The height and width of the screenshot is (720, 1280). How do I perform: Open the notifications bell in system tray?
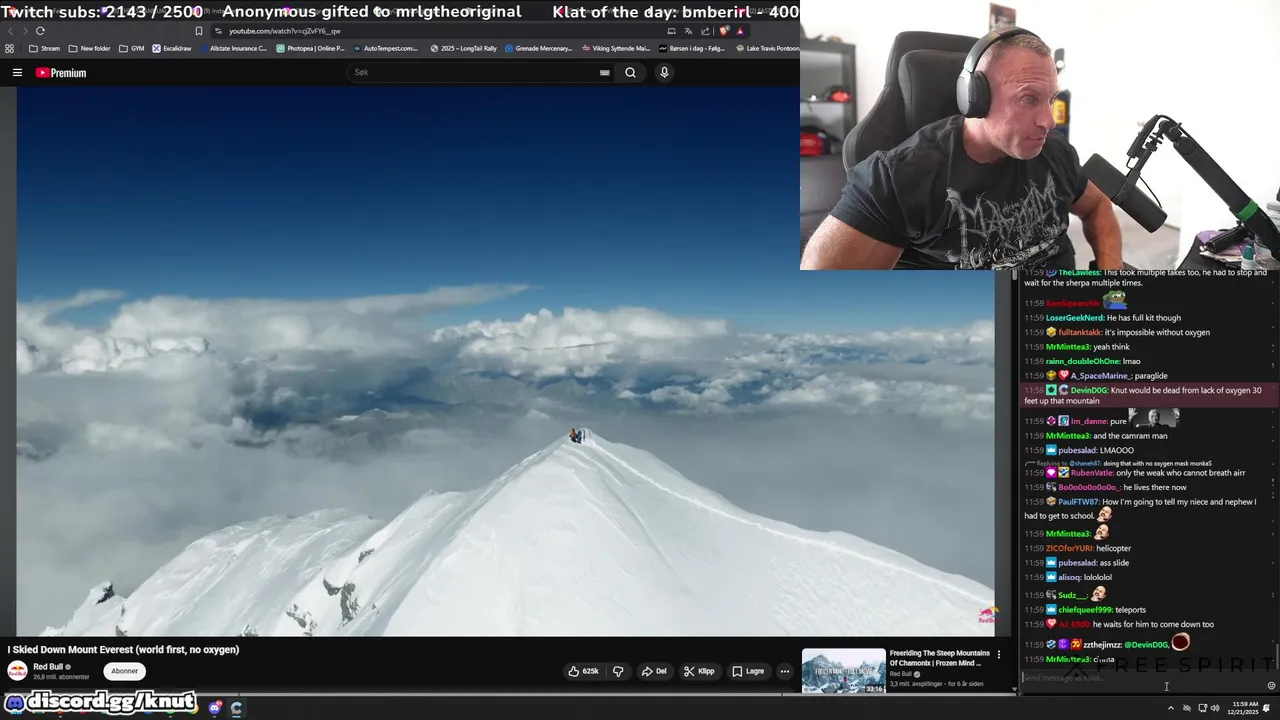tap(1267, 708)
